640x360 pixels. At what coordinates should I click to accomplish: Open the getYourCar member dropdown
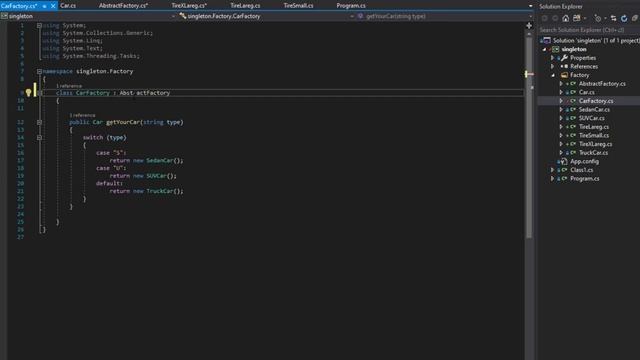click(x=530, y=16)
